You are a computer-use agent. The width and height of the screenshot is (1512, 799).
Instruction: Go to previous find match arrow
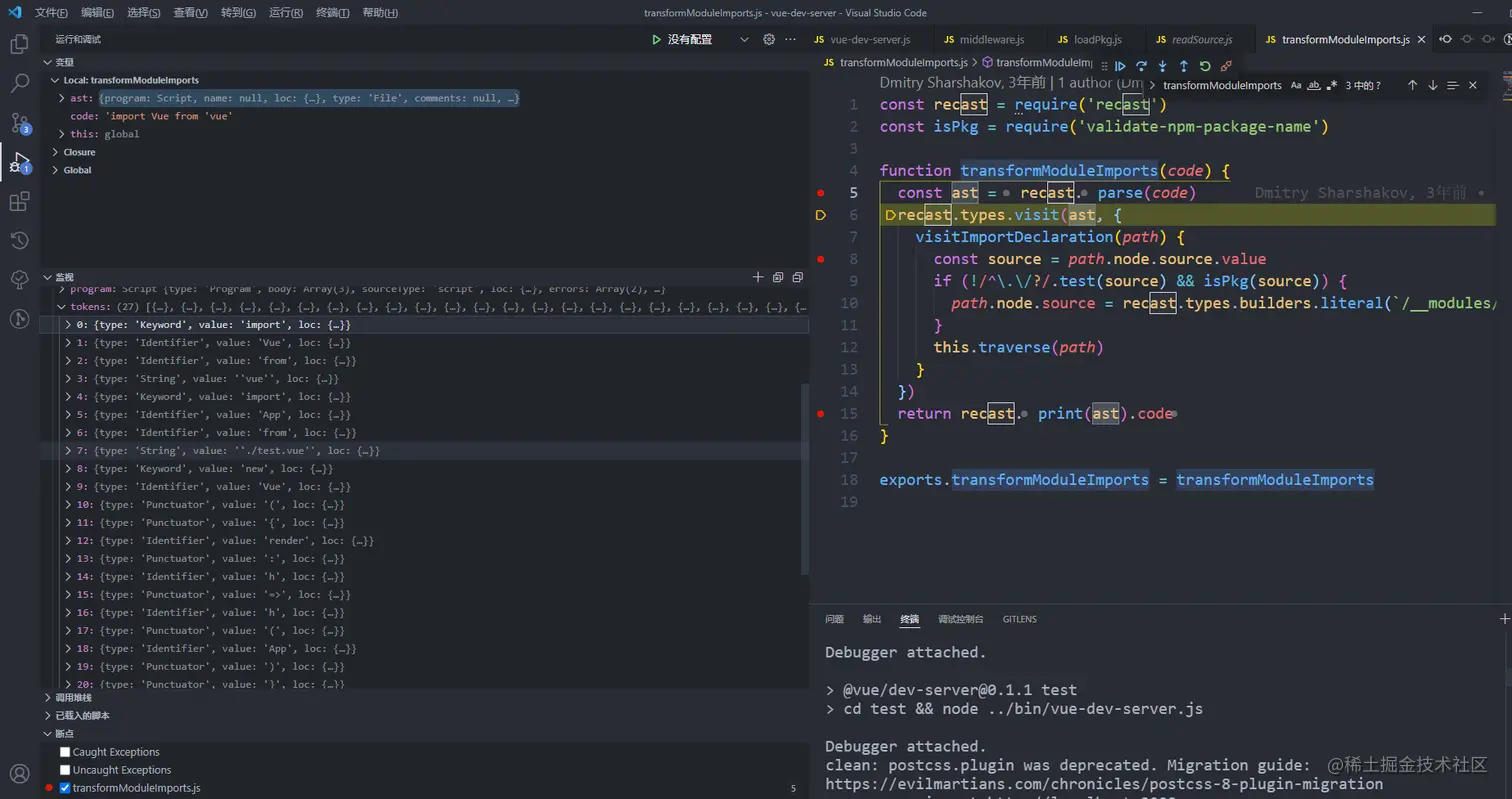tap(1412, 85)
